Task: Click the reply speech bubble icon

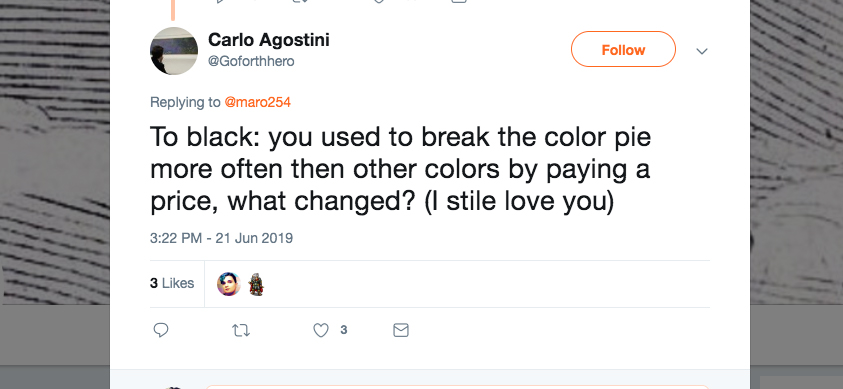Action: pyautogui.click(x=161, y=330)
